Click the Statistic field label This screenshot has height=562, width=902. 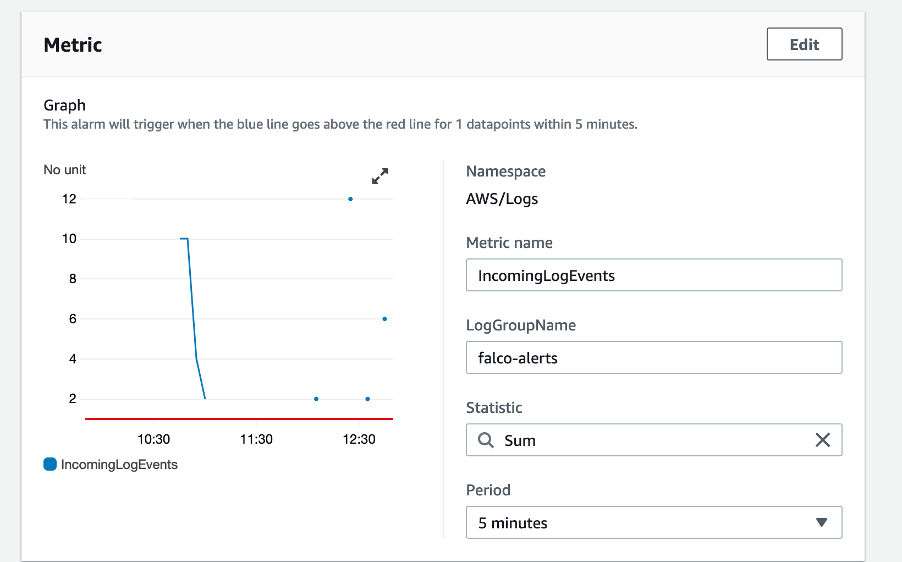(x=494, y=408)
